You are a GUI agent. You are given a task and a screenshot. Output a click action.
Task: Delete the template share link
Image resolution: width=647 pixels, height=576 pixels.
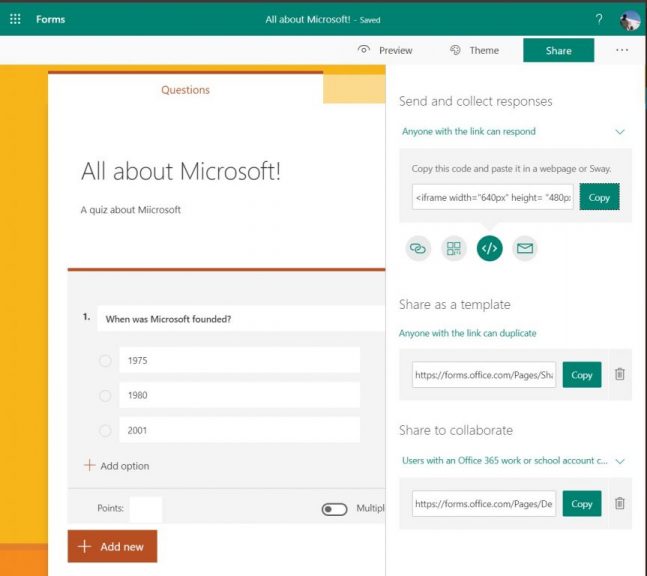tap(619, 374)
